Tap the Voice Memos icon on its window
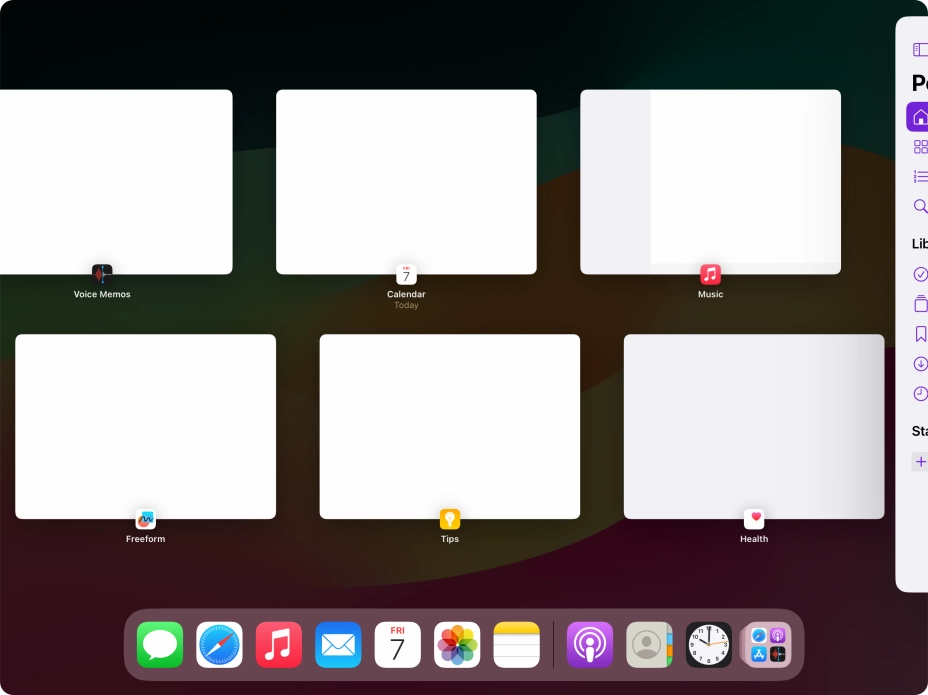928x695 pixels. (101, 272)
